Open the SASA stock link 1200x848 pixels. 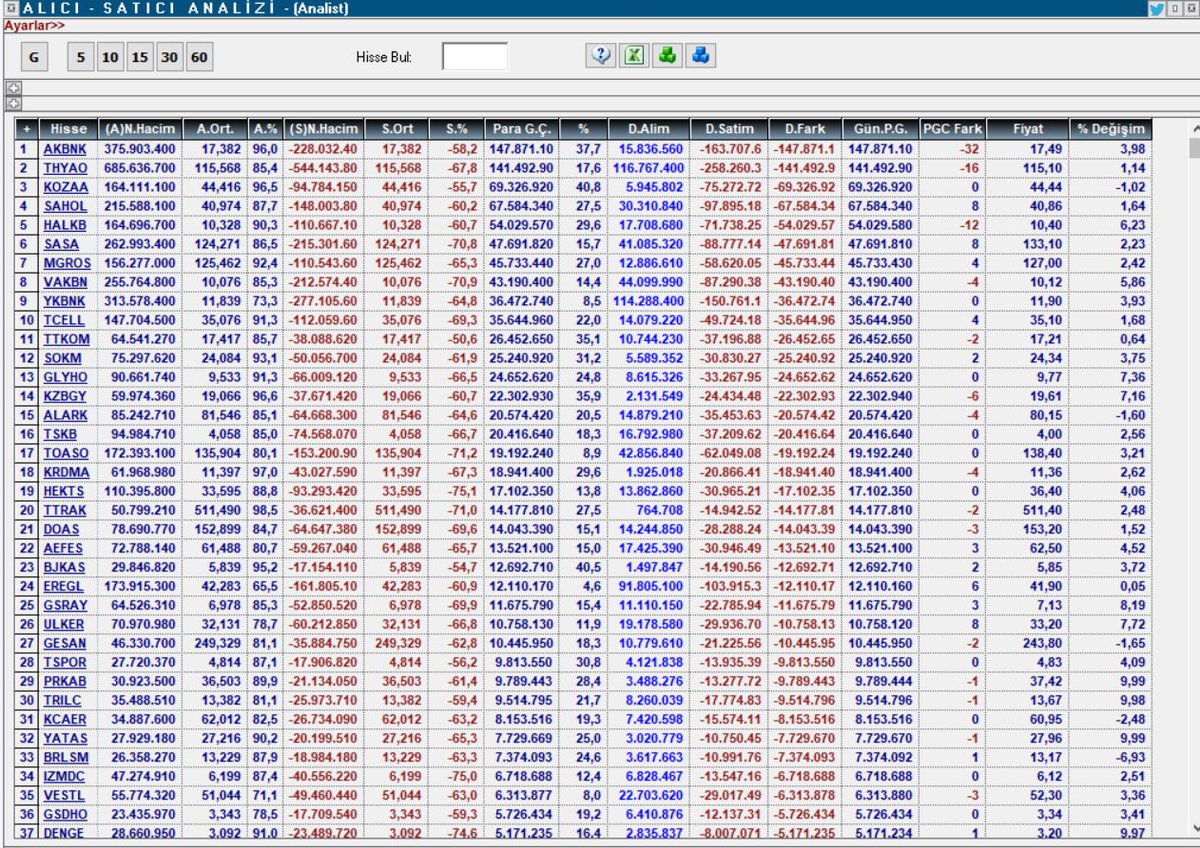(x=61, y=244)
